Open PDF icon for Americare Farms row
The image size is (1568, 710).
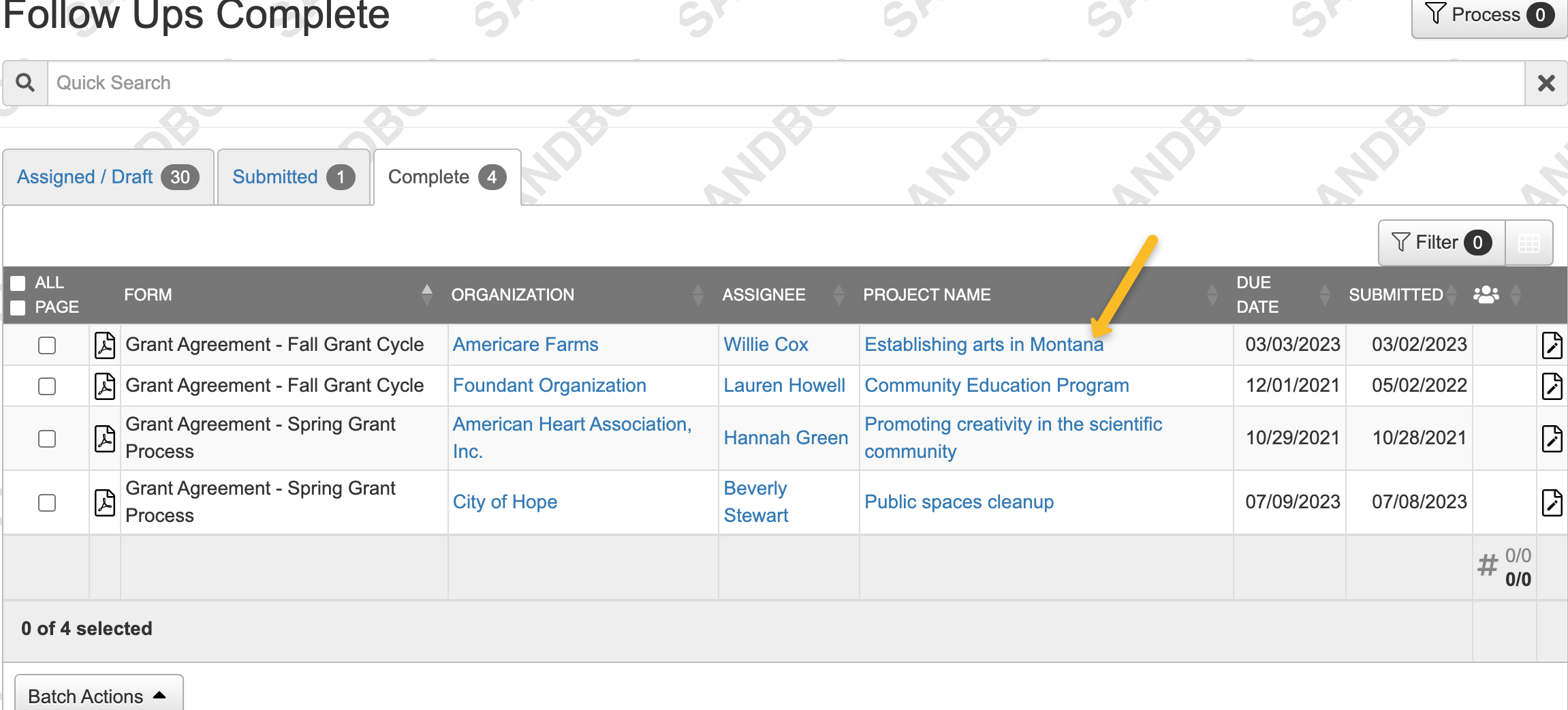click(x=105, y=345)
